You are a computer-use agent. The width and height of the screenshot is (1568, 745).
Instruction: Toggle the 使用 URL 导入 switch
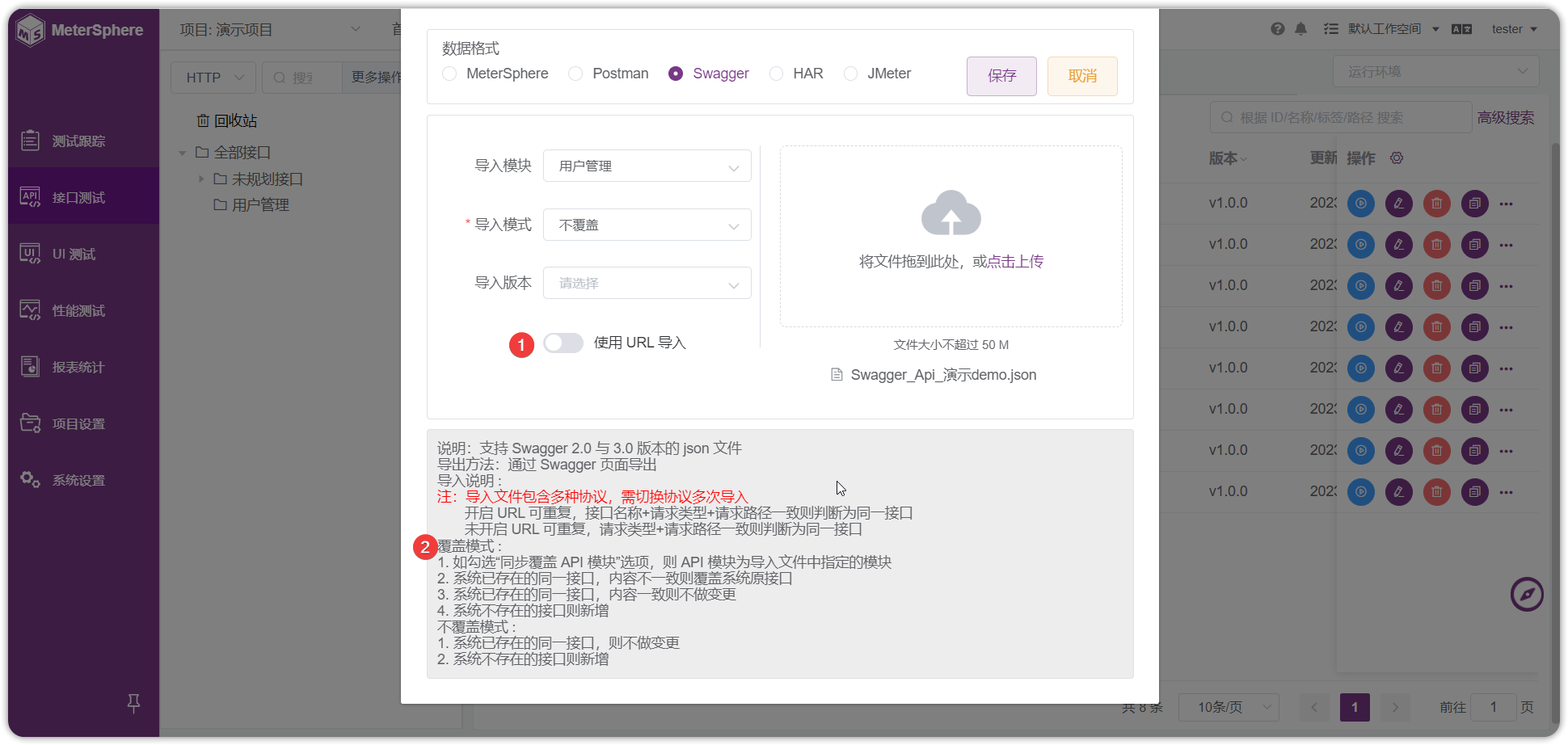(x=563, y=343)
